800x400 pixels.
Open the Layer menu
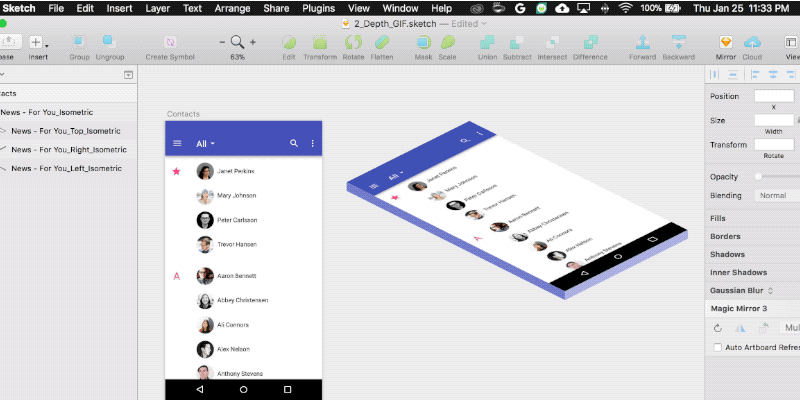click(158, 8)
